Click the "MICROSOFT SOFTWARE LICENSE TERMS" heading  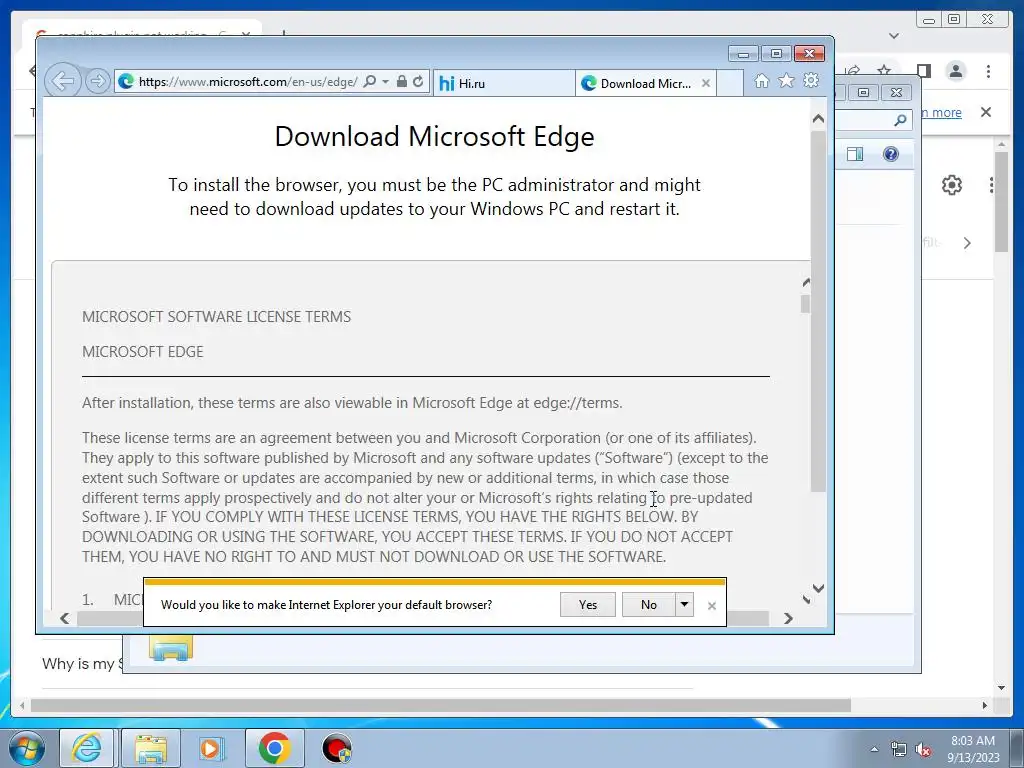coord(216,317)
